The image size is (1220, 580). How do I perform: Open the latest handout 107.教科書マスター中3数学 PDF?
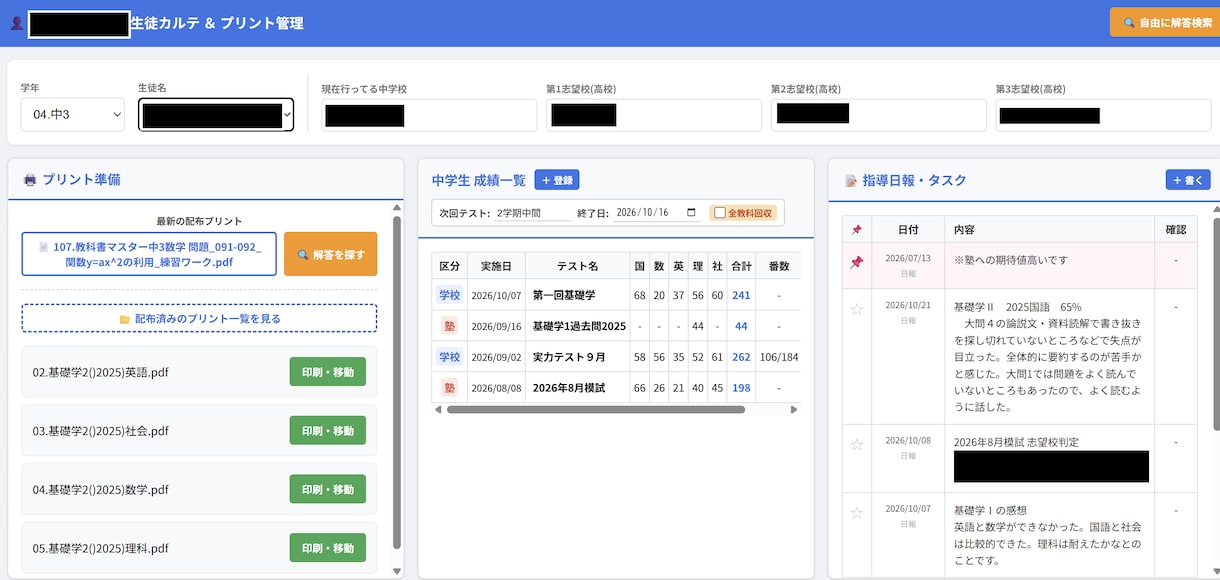[x=149, y=254]
